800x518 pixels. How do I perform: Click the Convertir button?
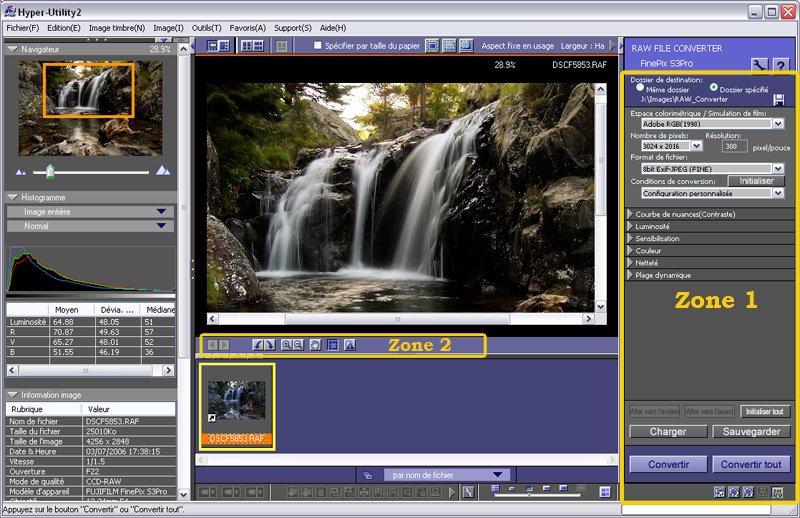click(667, 465)
